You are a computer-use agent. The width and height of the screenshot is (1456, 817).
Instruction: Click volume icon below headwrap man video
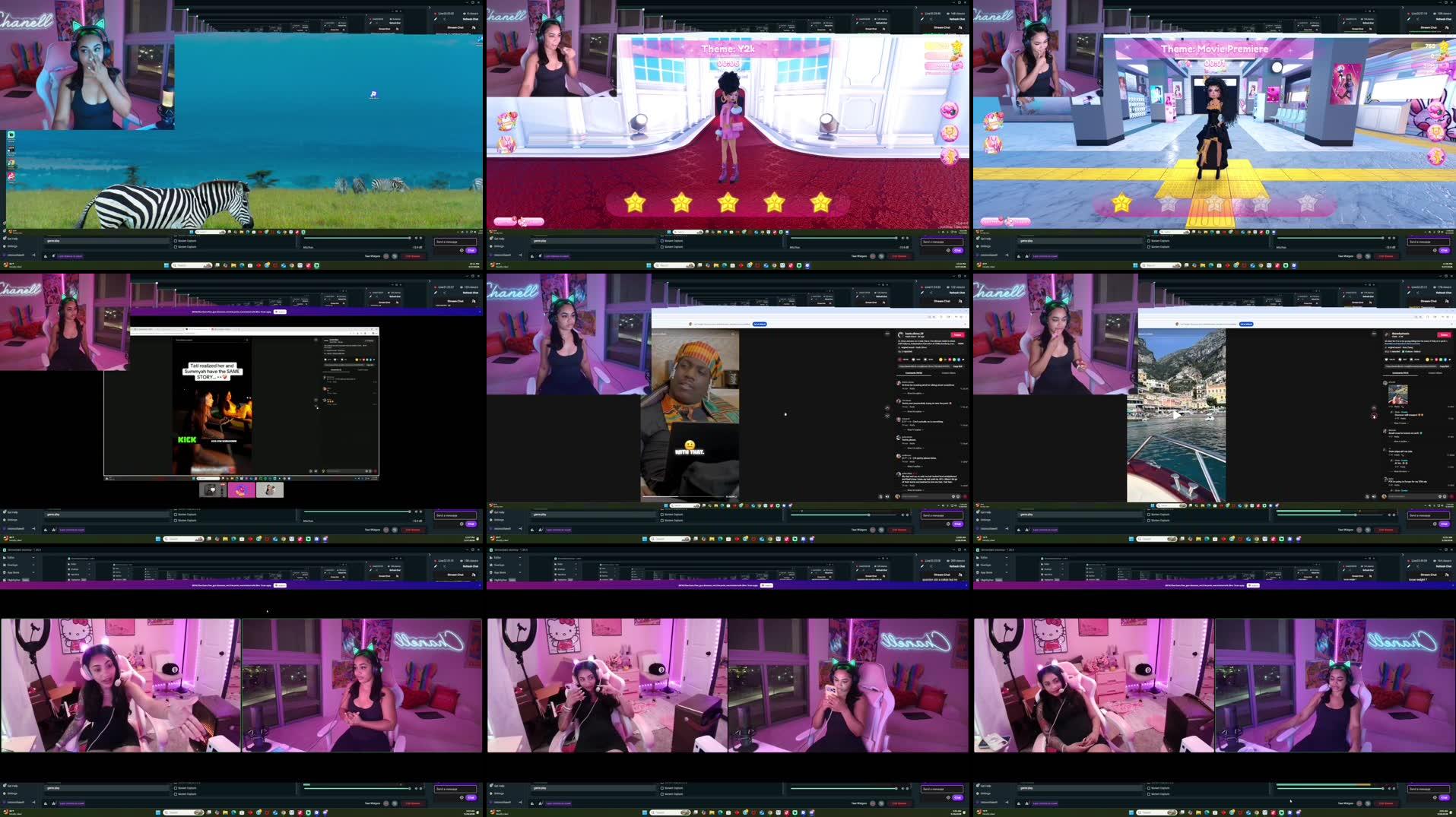click(x=887, y=496)
